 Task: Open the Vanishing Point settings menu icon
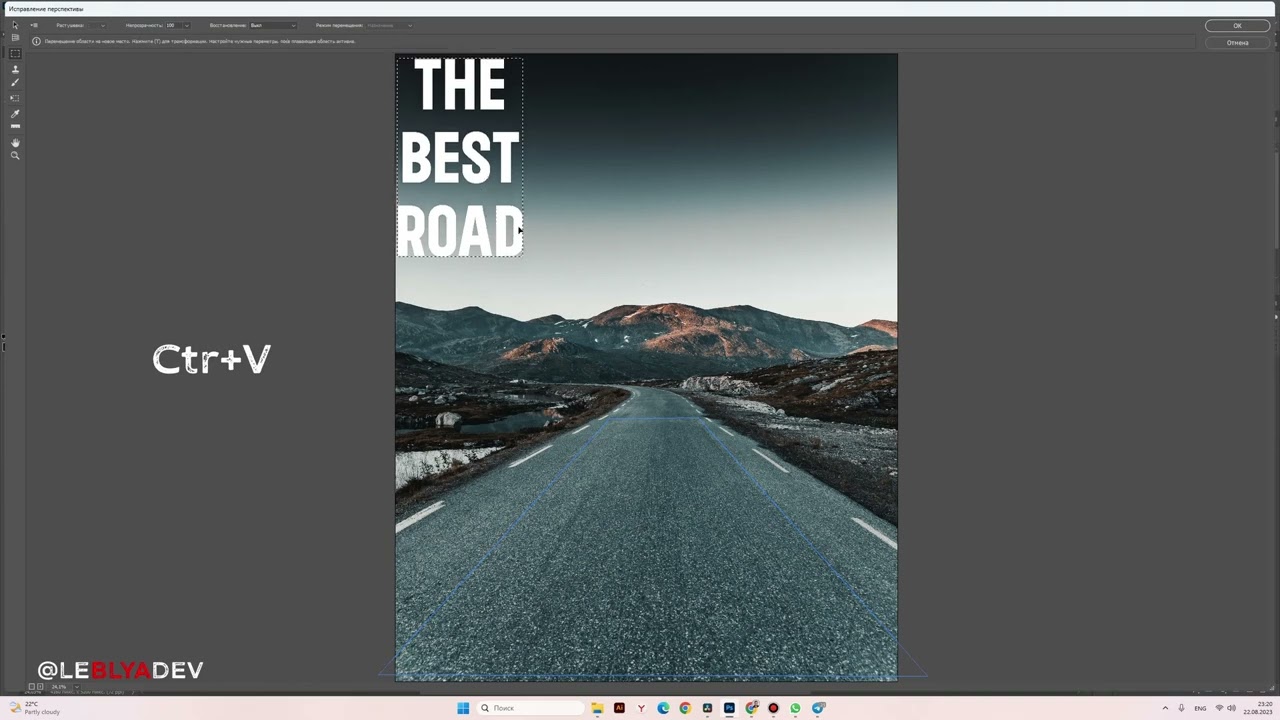[34, 25]
